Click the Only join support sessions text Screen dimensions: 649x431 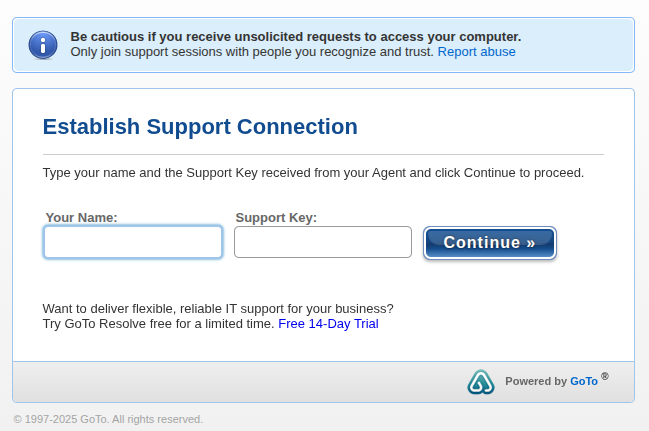point(252,52)
